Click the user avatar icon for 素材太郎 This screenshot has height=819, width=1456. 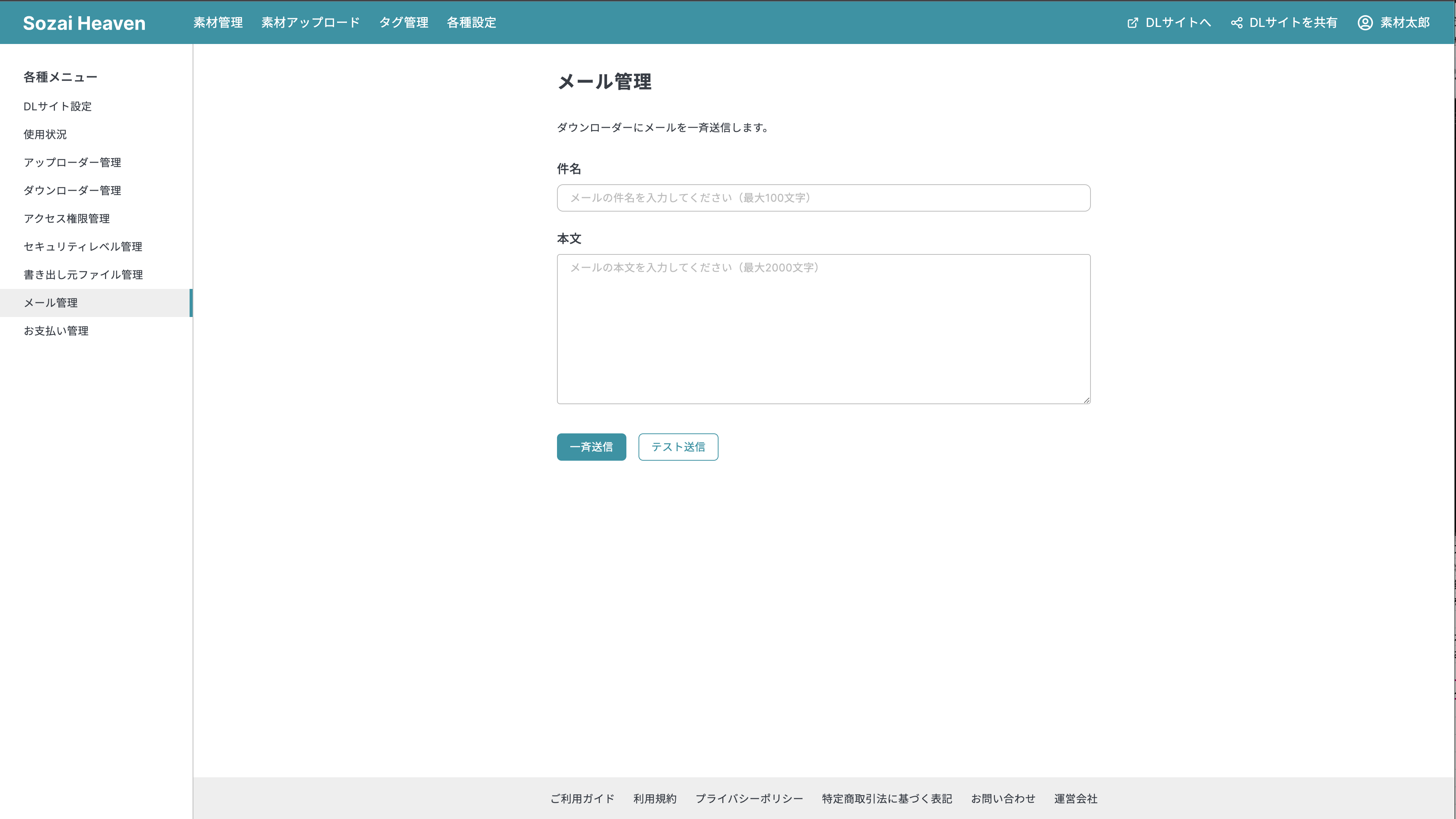[x=1365, y=23]
